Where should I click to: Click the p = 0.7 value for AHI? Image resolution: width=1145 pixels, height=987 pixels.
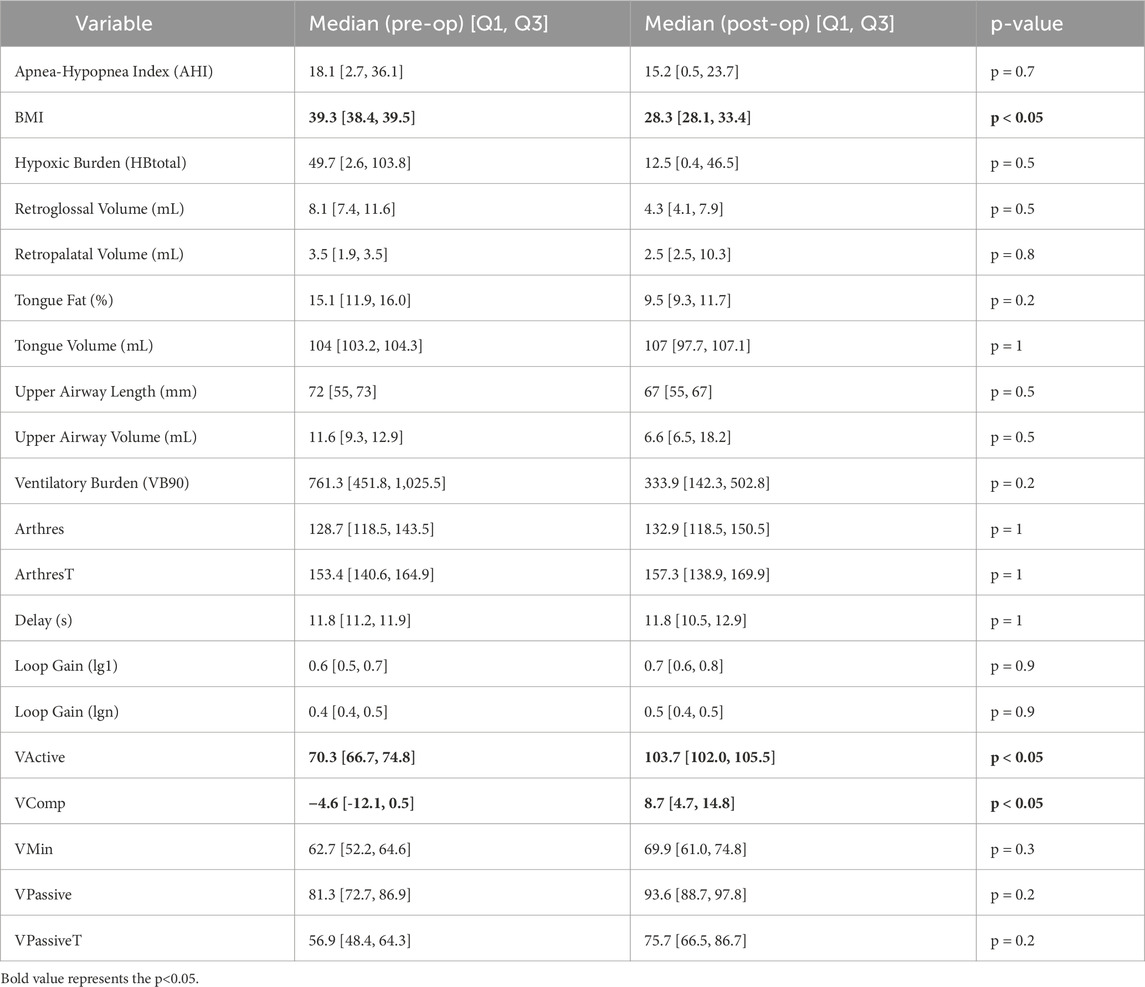[1011, 71]
